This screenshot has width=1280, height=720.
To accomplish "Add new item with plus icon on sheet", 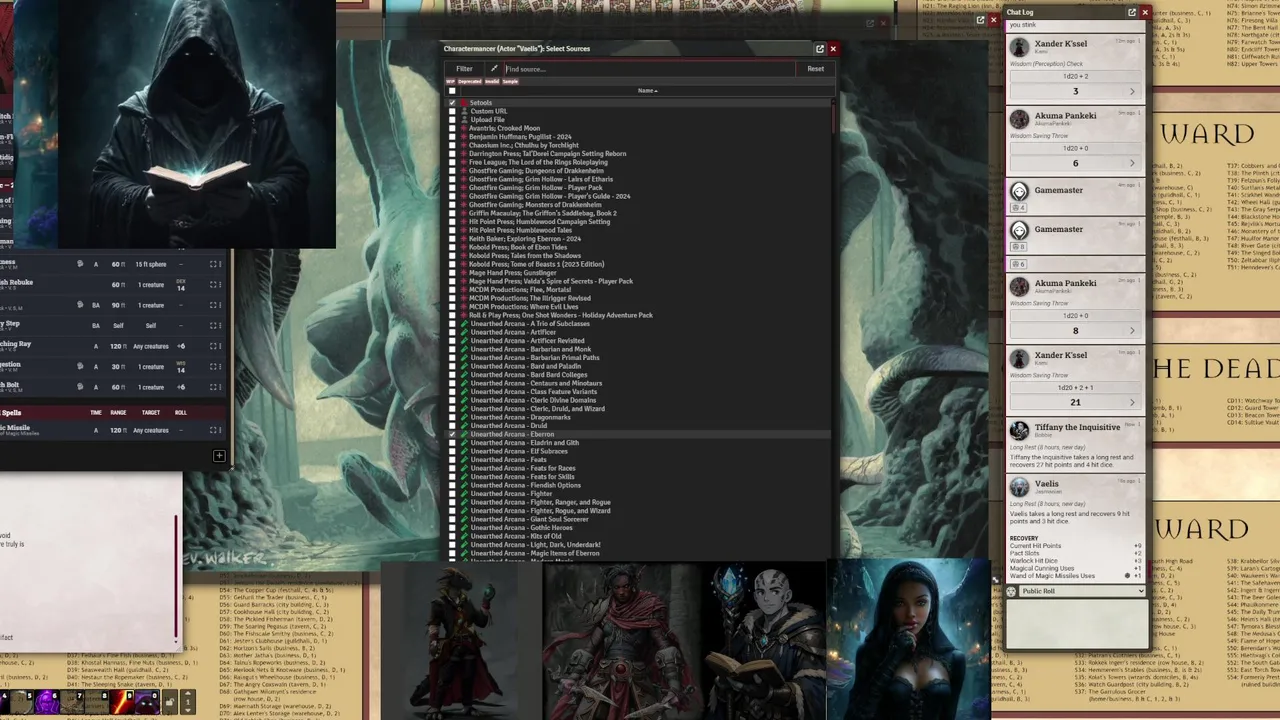I will [219, 456].
